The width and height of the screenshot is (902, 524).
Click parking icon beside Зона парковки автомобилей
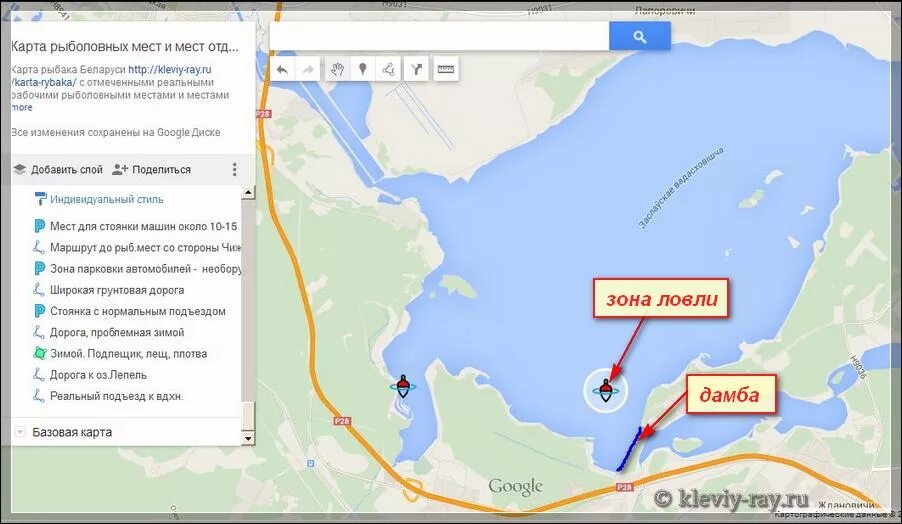point(39,269)
